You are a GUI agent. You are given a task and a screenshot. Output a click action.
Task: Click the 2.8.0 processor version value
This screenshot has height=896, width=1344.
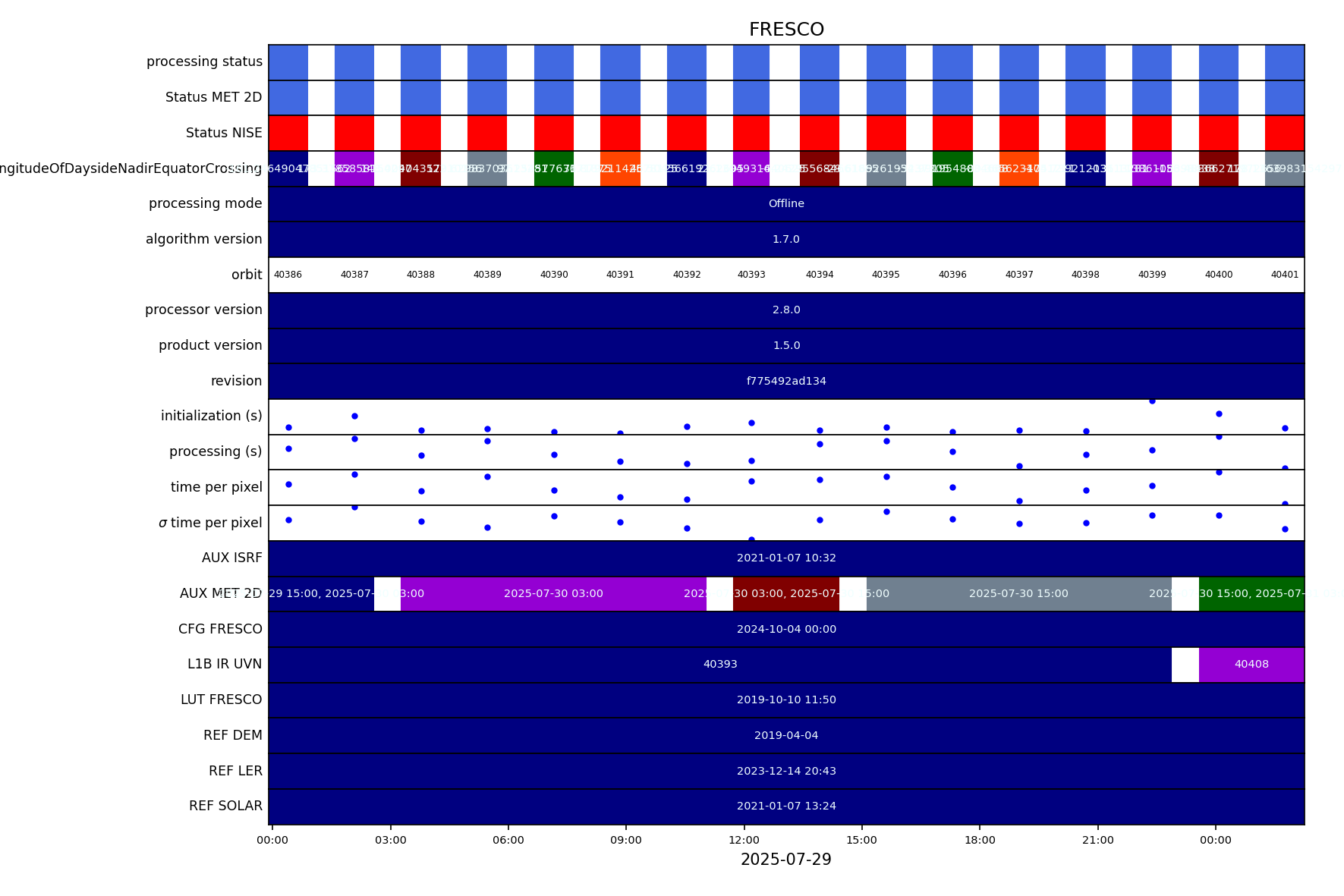click(786, 310)
